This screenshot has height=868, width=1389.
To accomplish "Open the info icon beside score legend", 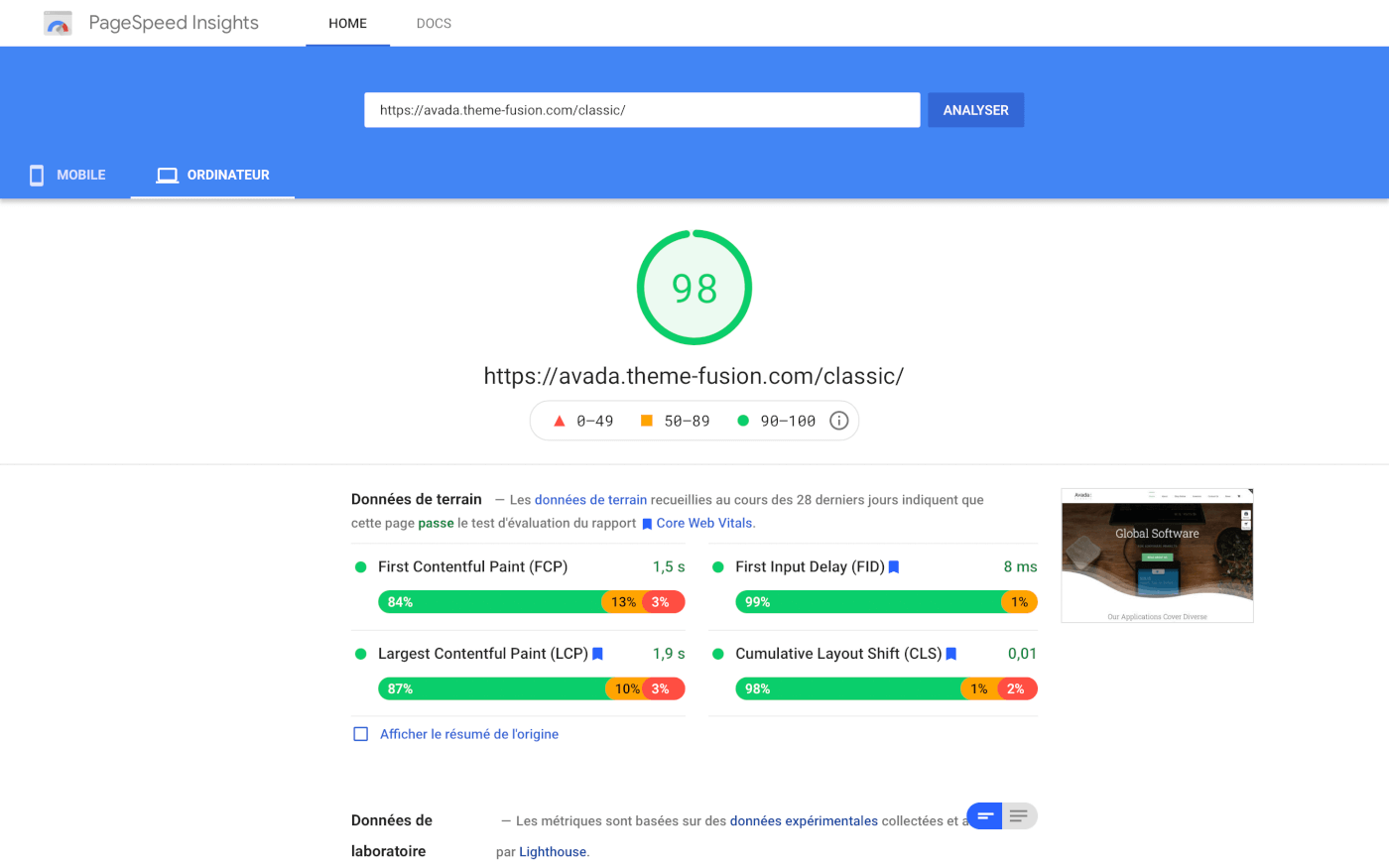I will pos(838,421).
